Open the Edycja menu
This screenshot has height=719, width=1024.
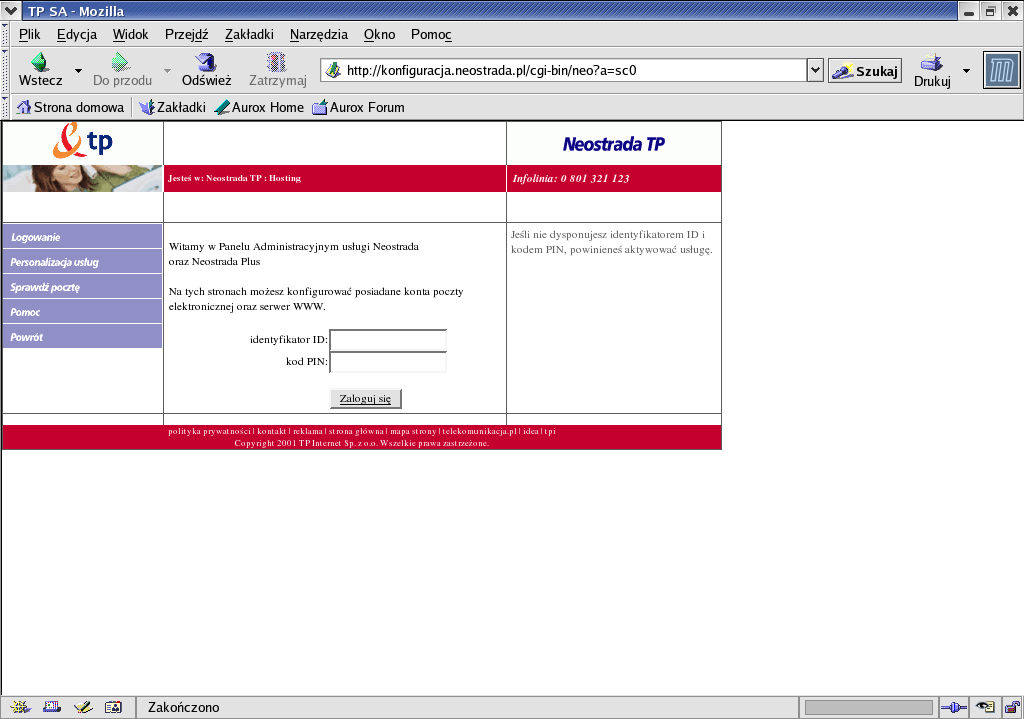coord(76,35)
